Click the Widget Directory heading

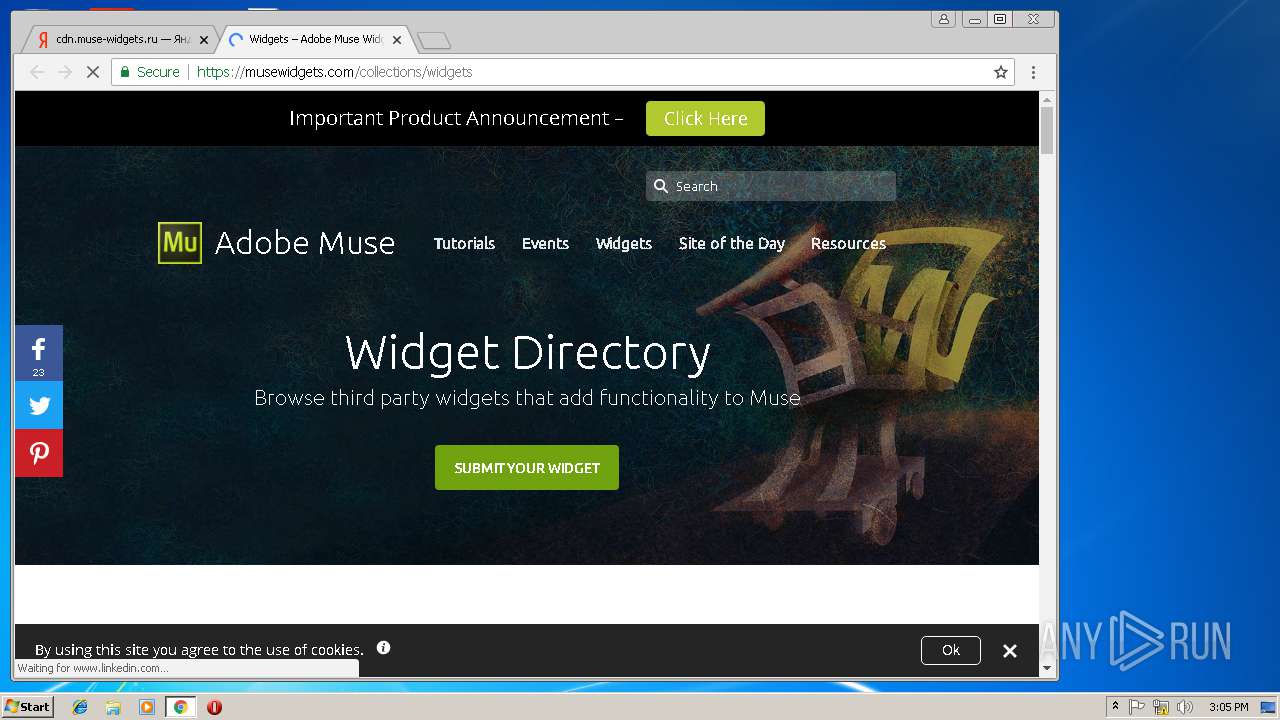pyautogui.click(x=527, y=352)
